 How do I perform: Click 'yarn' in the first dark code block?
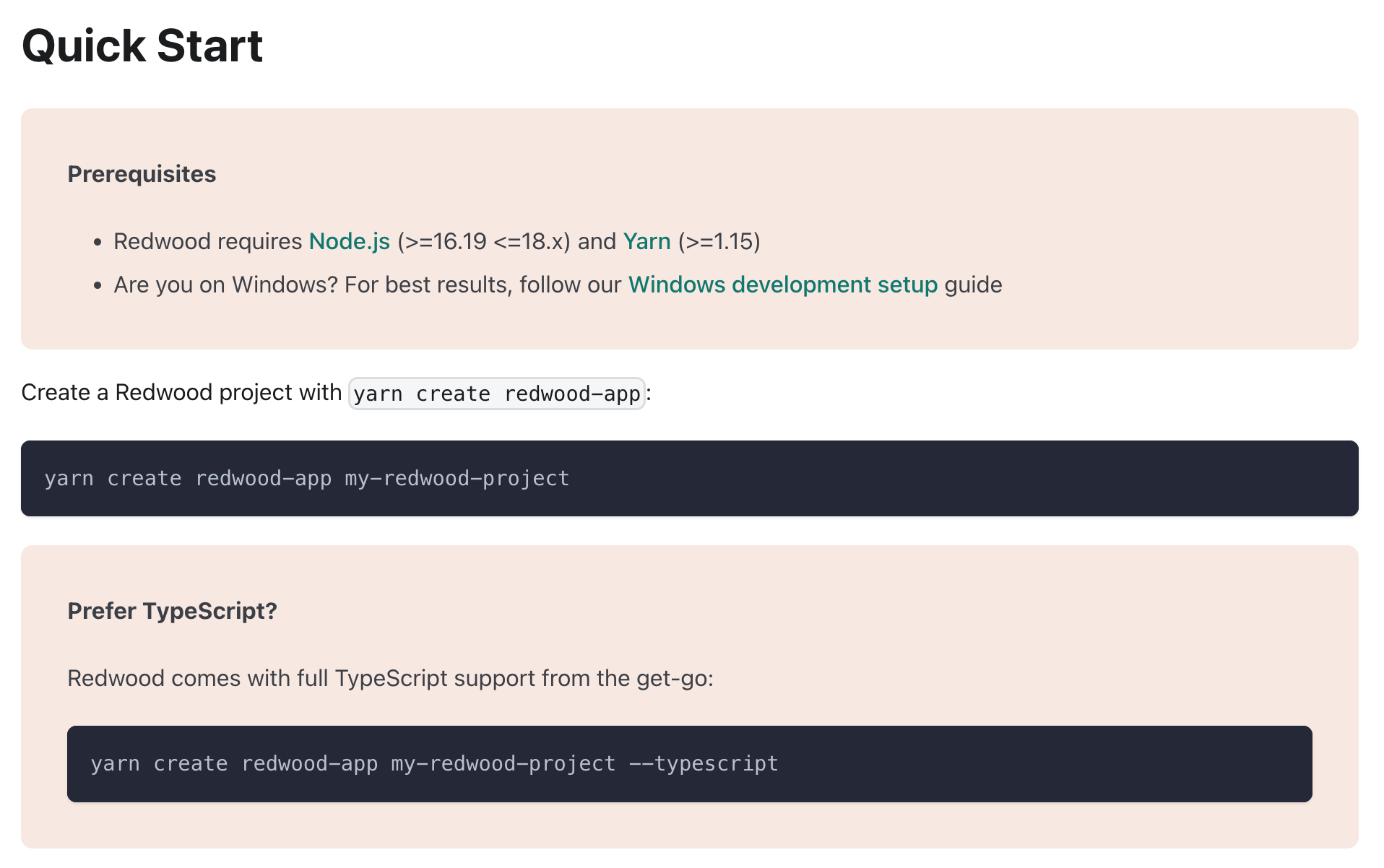69,478
